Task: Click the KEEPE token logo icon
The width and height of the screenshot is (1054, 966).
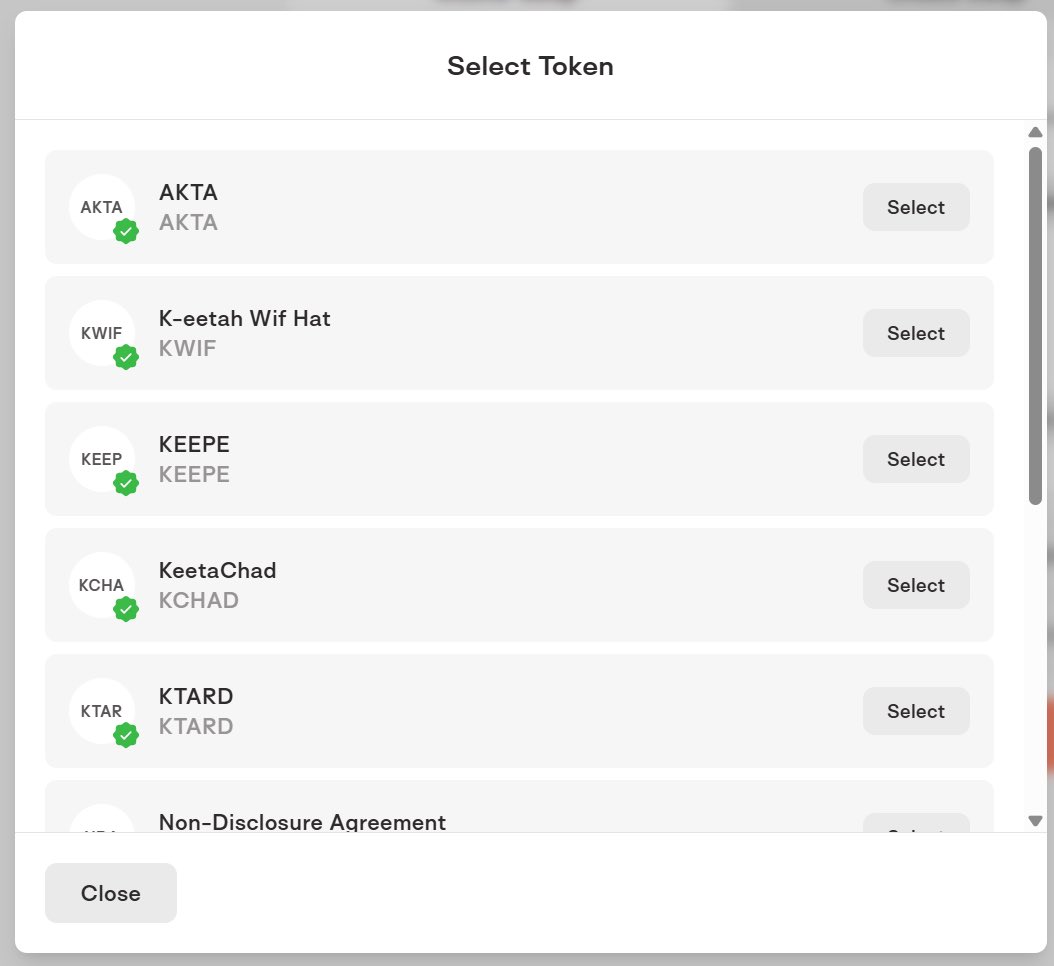Action: point(102,459)
